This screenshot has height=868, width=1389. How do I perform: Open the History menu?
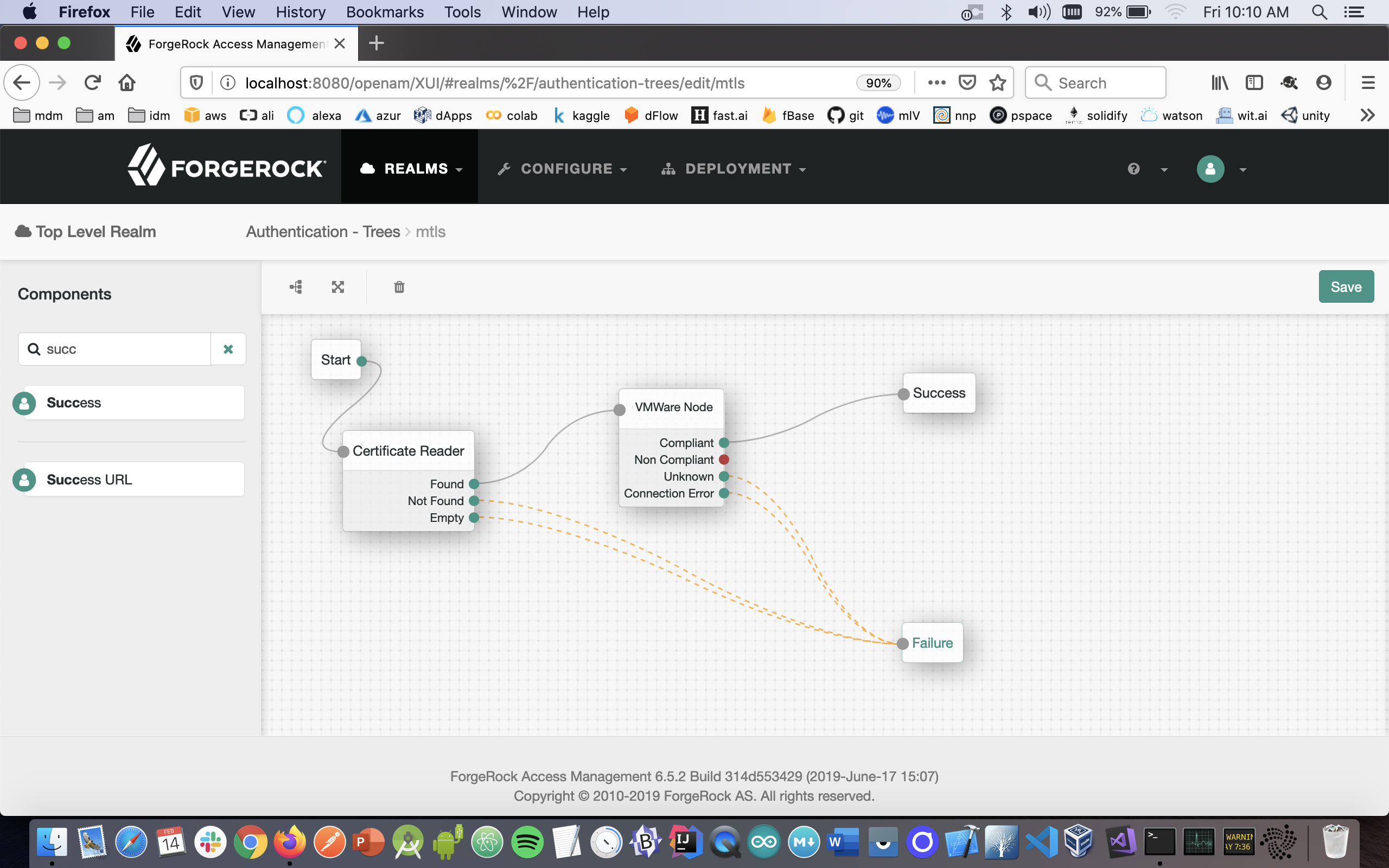pos(300,12)
